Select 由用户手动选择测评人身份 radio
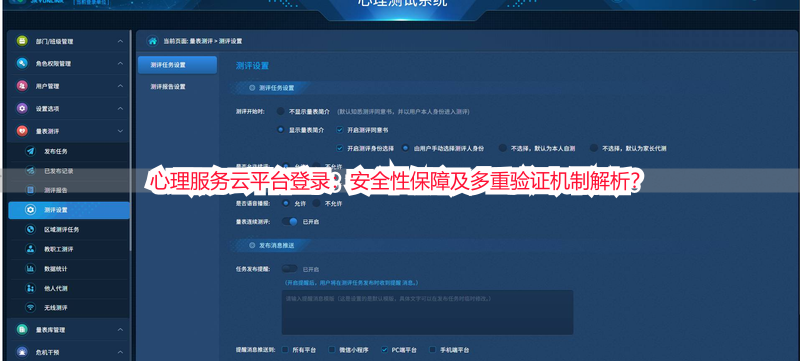 point(406,148)
